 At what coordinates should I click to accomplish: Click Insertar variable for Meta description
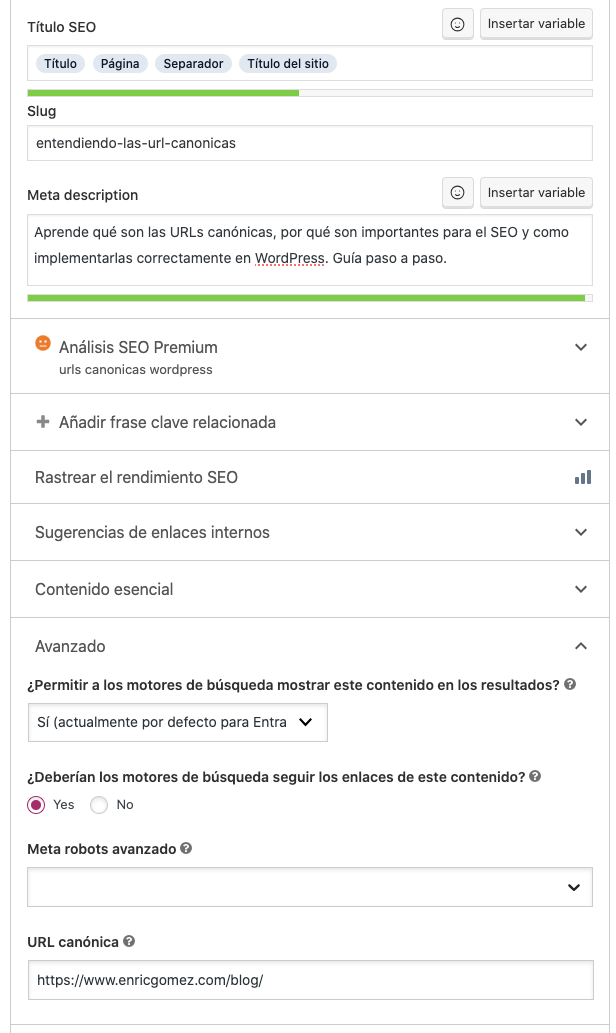pyautogui.click(x=536, y=192)
